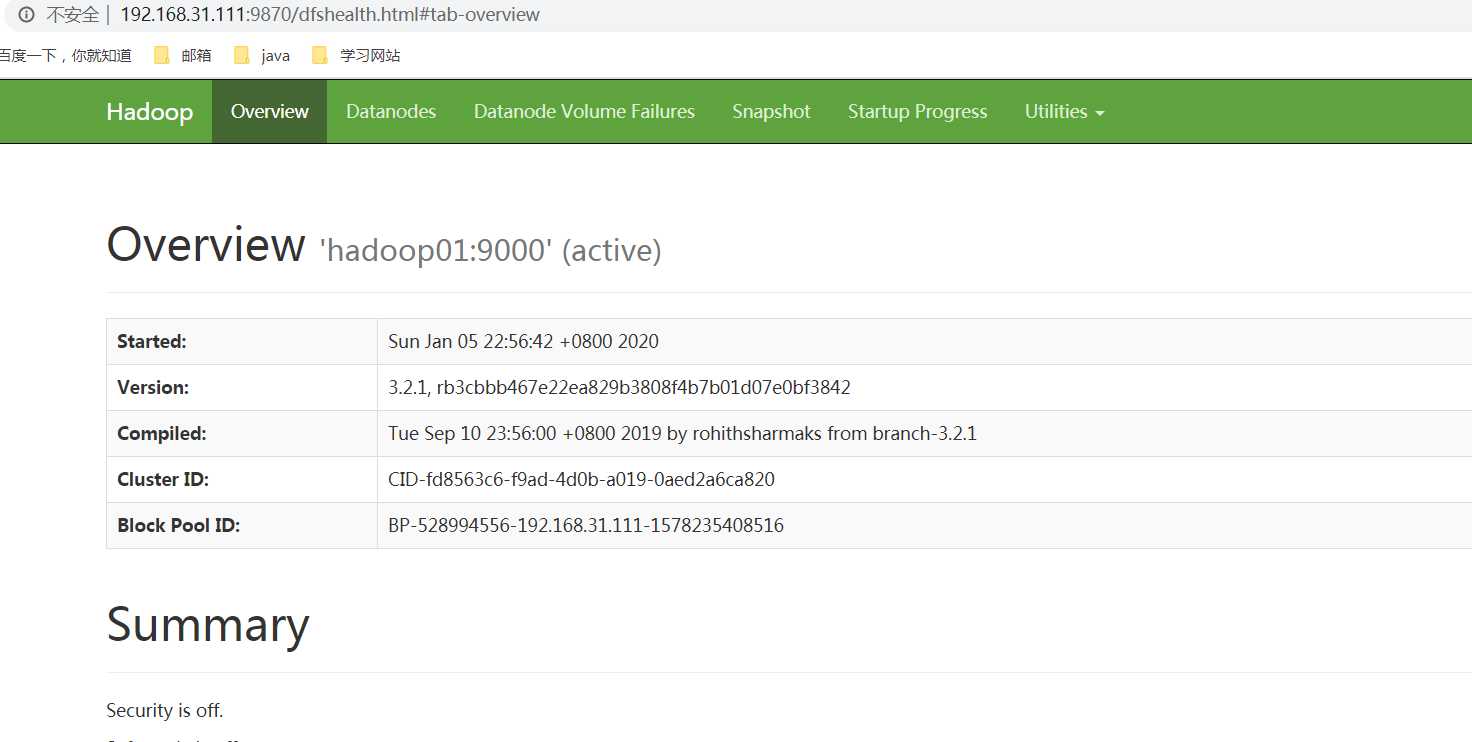Click the Block Pool ID: label cell
Screen dimensions: 1472x742
point(242,526)
